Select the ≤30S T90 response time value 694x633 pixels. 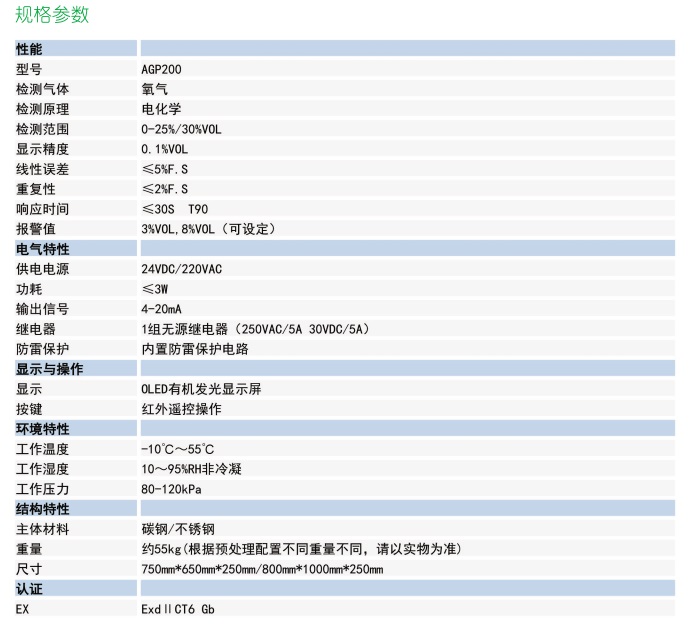tap(179, 209)
